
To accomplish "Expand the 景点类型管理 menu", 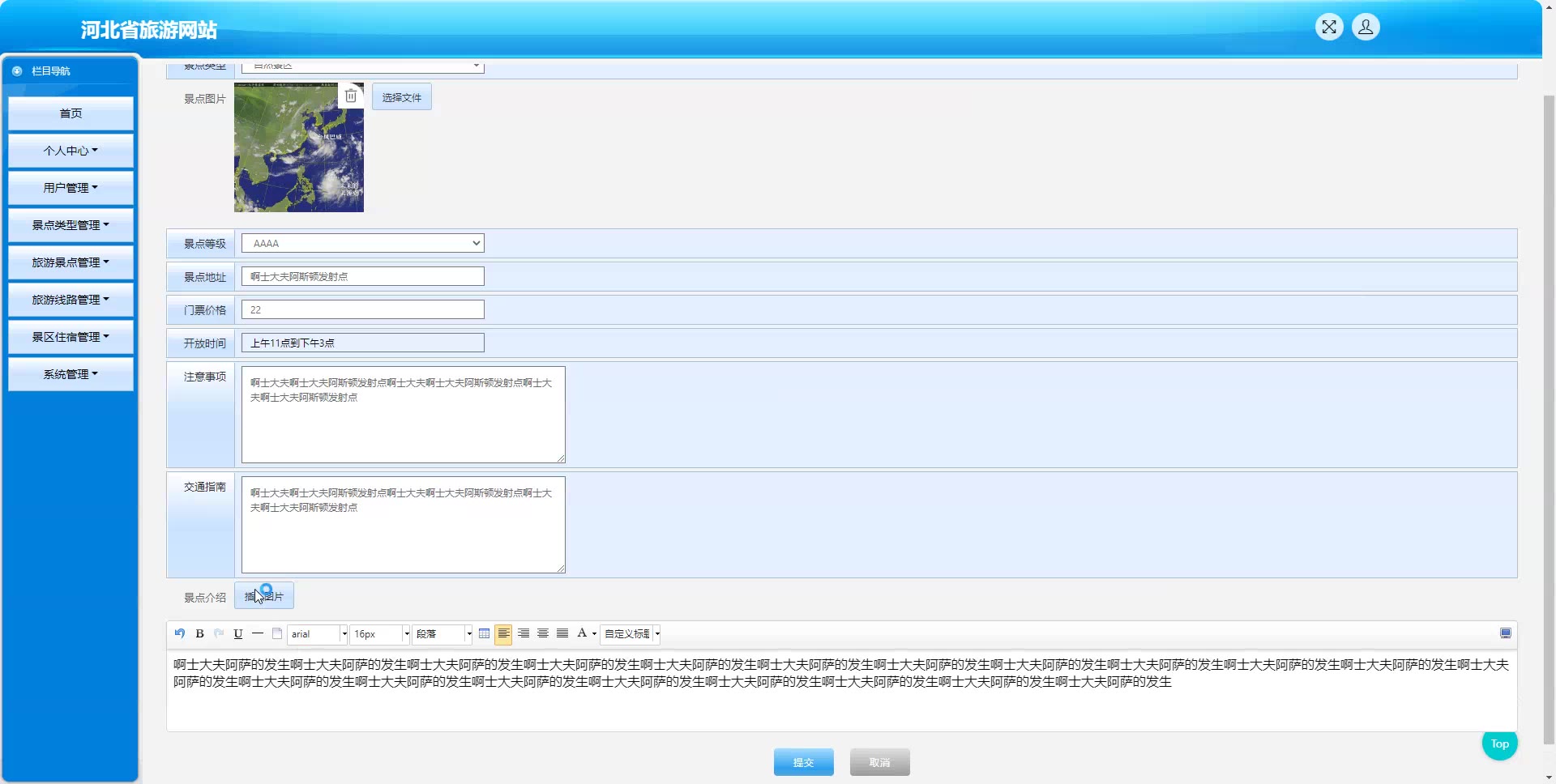I will [71, 225].
